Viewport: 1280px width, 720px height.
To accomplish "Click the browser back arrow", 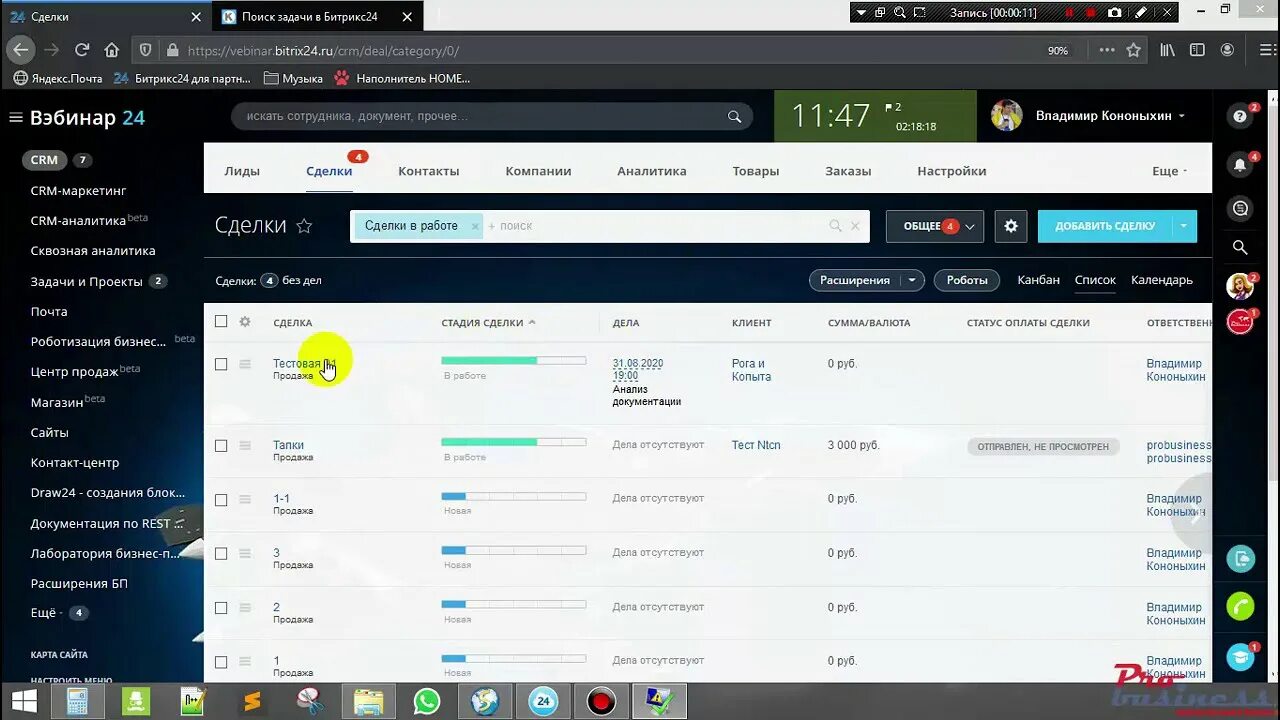I will [21, 50].
